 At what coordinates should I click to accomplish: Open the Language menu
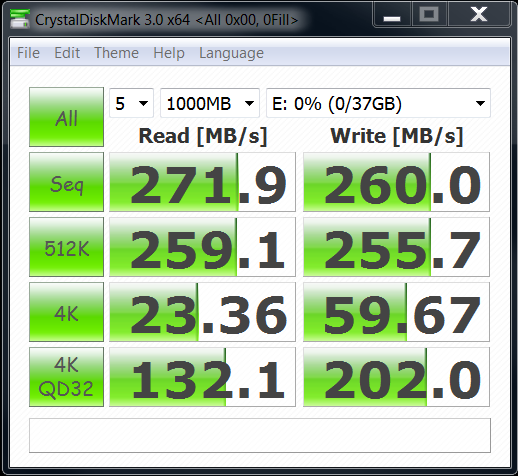click(231, 53)
